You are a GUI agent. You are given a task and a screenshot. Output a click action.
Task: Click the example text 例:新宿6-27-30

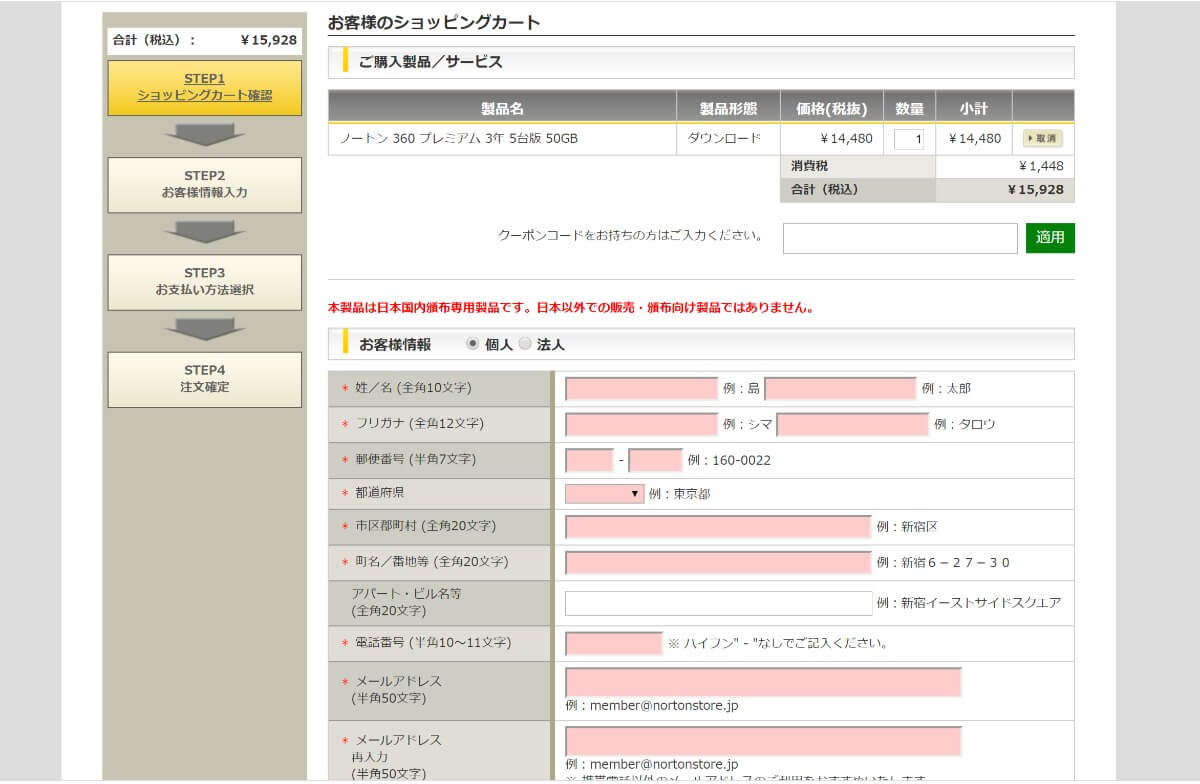[x=943, y=563]
